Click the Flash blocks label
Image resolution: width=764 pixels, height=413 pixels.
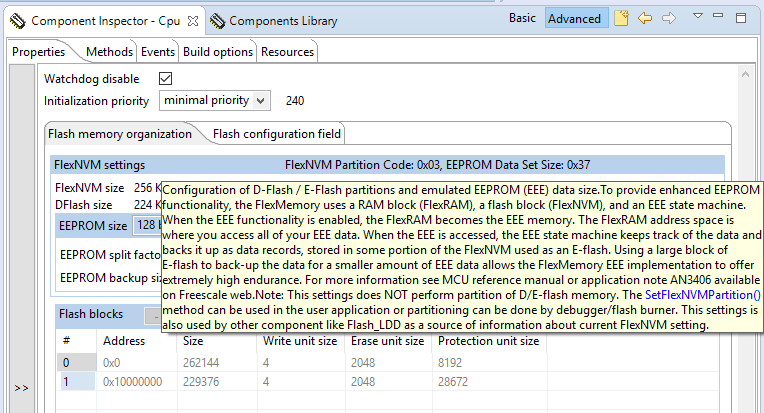(91, 314)
